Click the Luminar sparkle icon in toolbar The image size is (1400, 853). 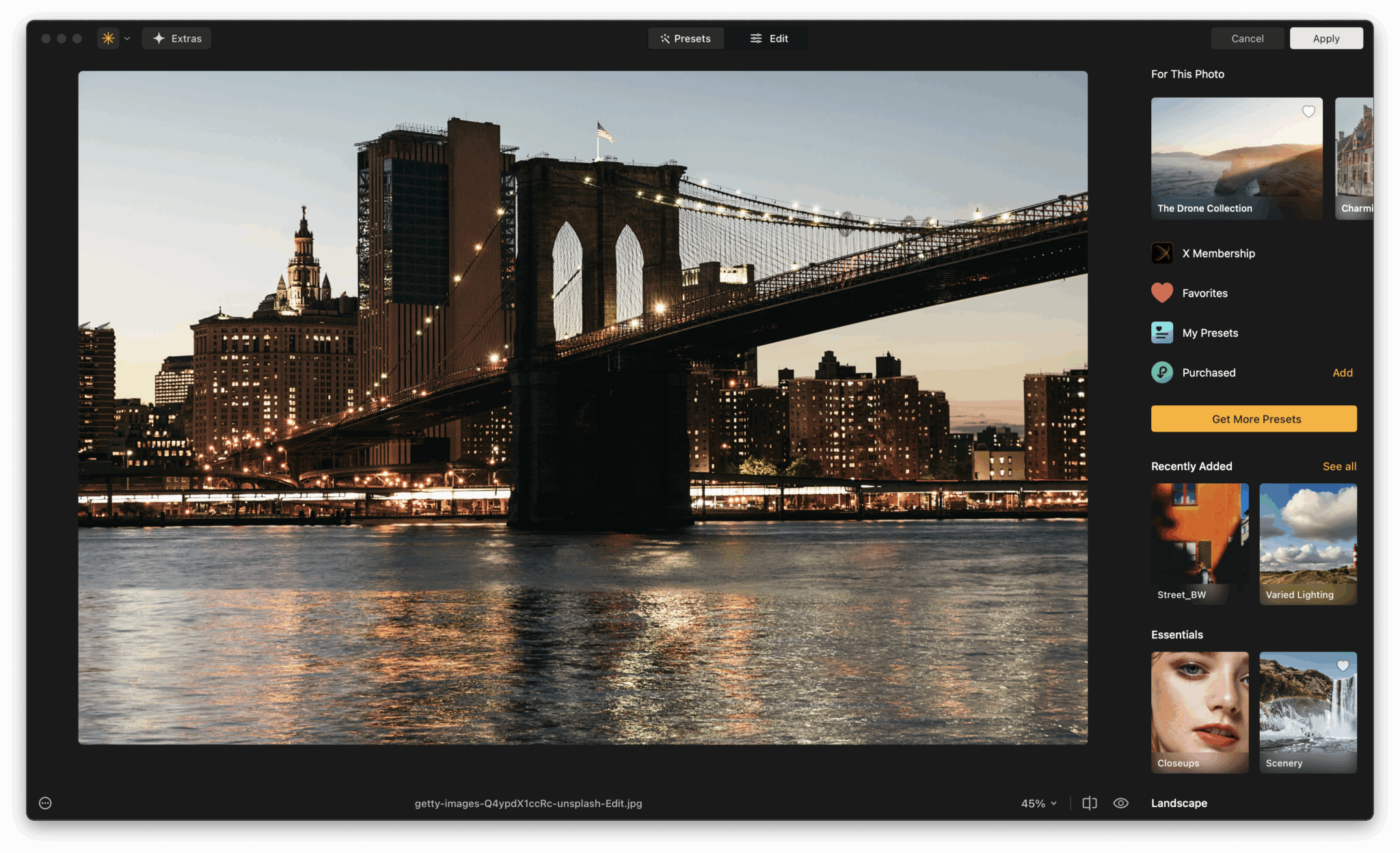pos(107,38)
